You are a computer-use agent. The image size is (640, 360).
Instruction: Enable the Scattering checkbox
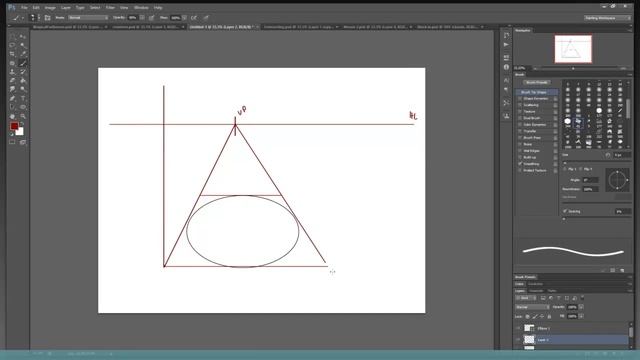pos(520,105)
